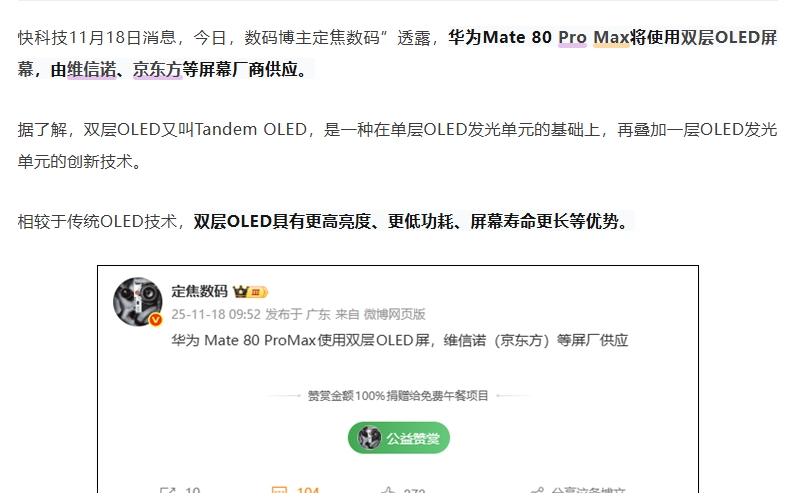Click the 分享这条博文 label text
The height and width of the screenshot is (493, 793).
click(588, 490)
